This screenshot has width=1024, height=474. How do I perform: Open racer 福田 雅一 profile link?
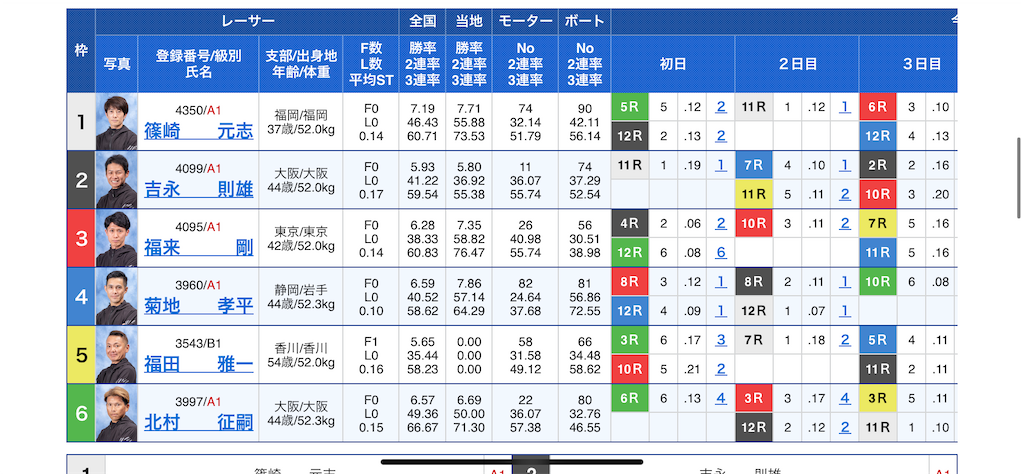[x=199, y=364]
